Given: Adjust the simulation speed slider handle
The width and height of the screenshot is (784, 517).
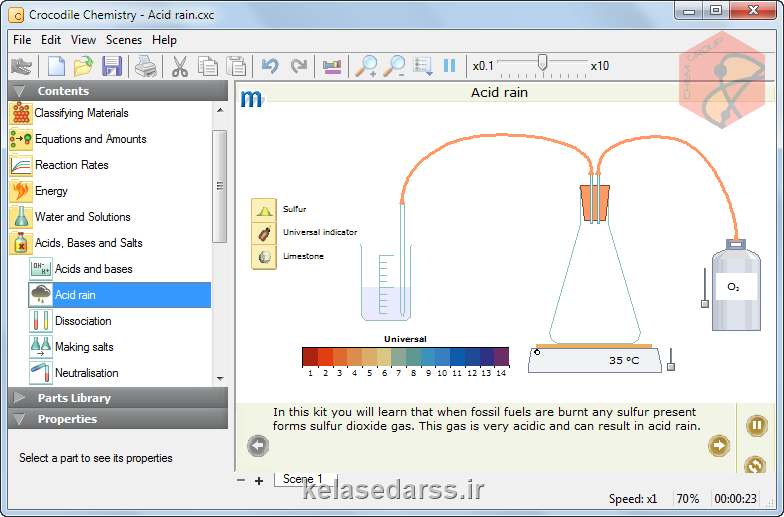Looking at the screenshot, I should click(x=542, y=62).
